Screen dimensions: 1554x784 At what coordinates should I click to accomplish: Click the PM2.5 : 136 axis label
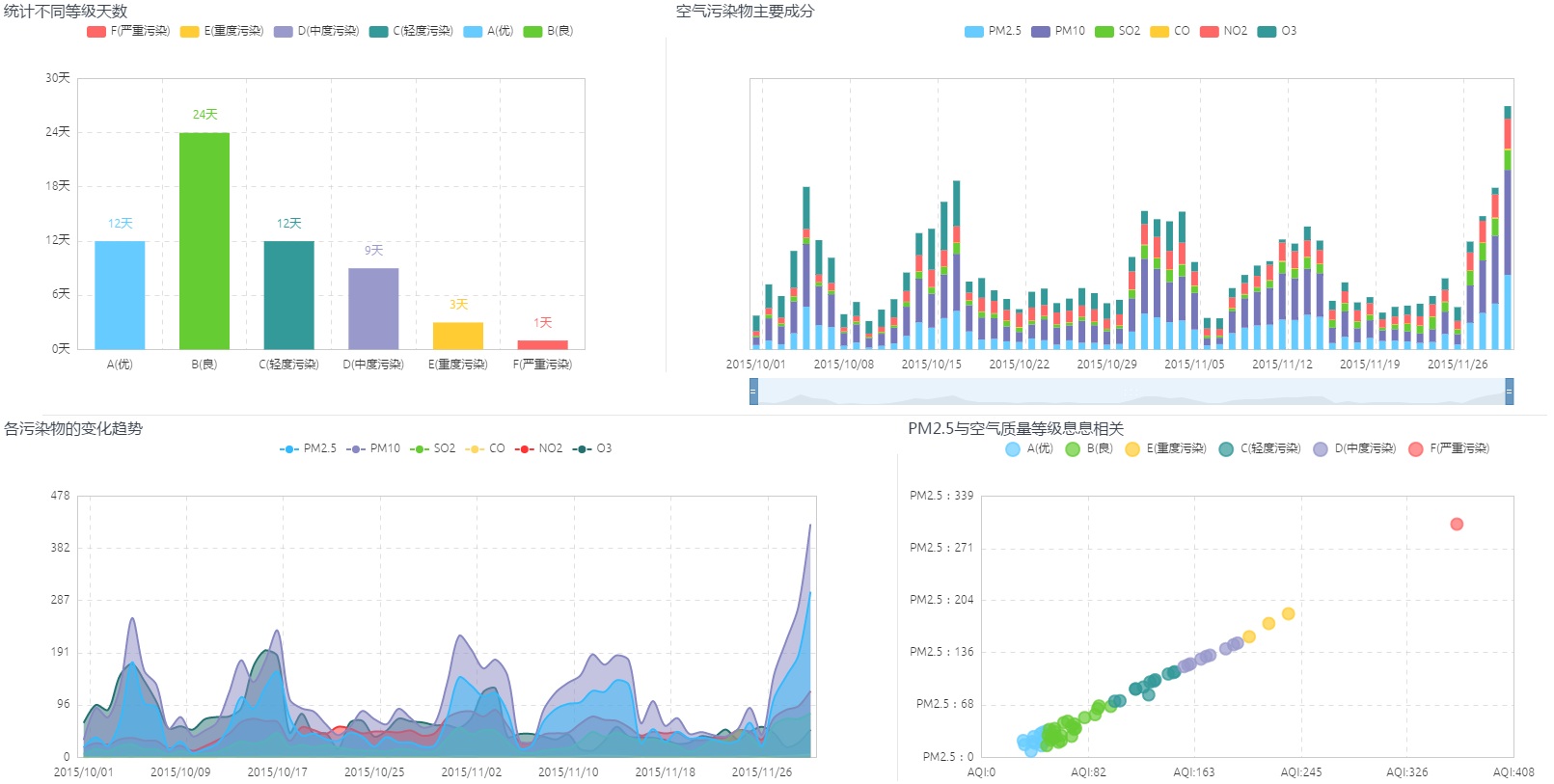941,652
